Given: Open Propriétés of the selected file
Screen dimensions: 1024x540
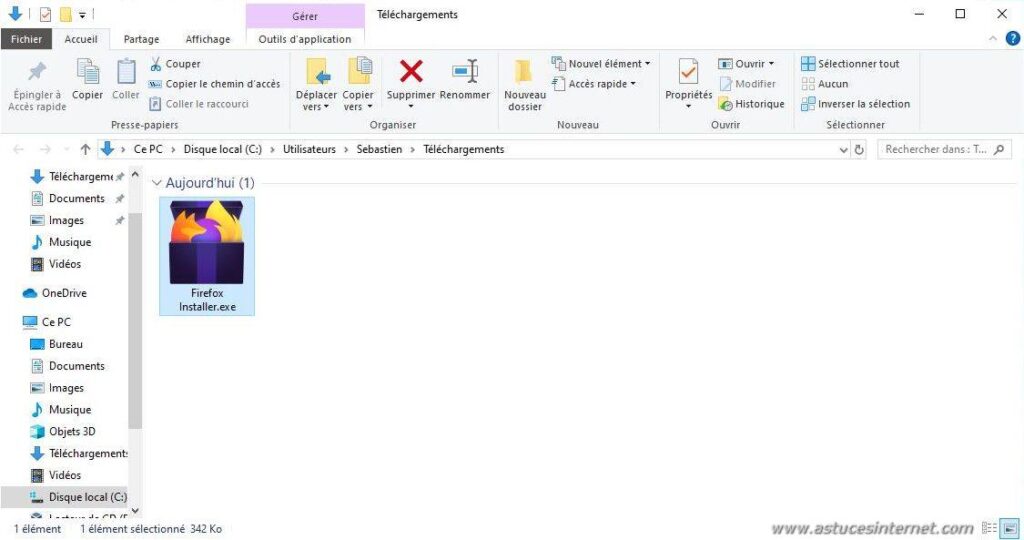Looking at the screenshot, I should click(x=688, y=83).
